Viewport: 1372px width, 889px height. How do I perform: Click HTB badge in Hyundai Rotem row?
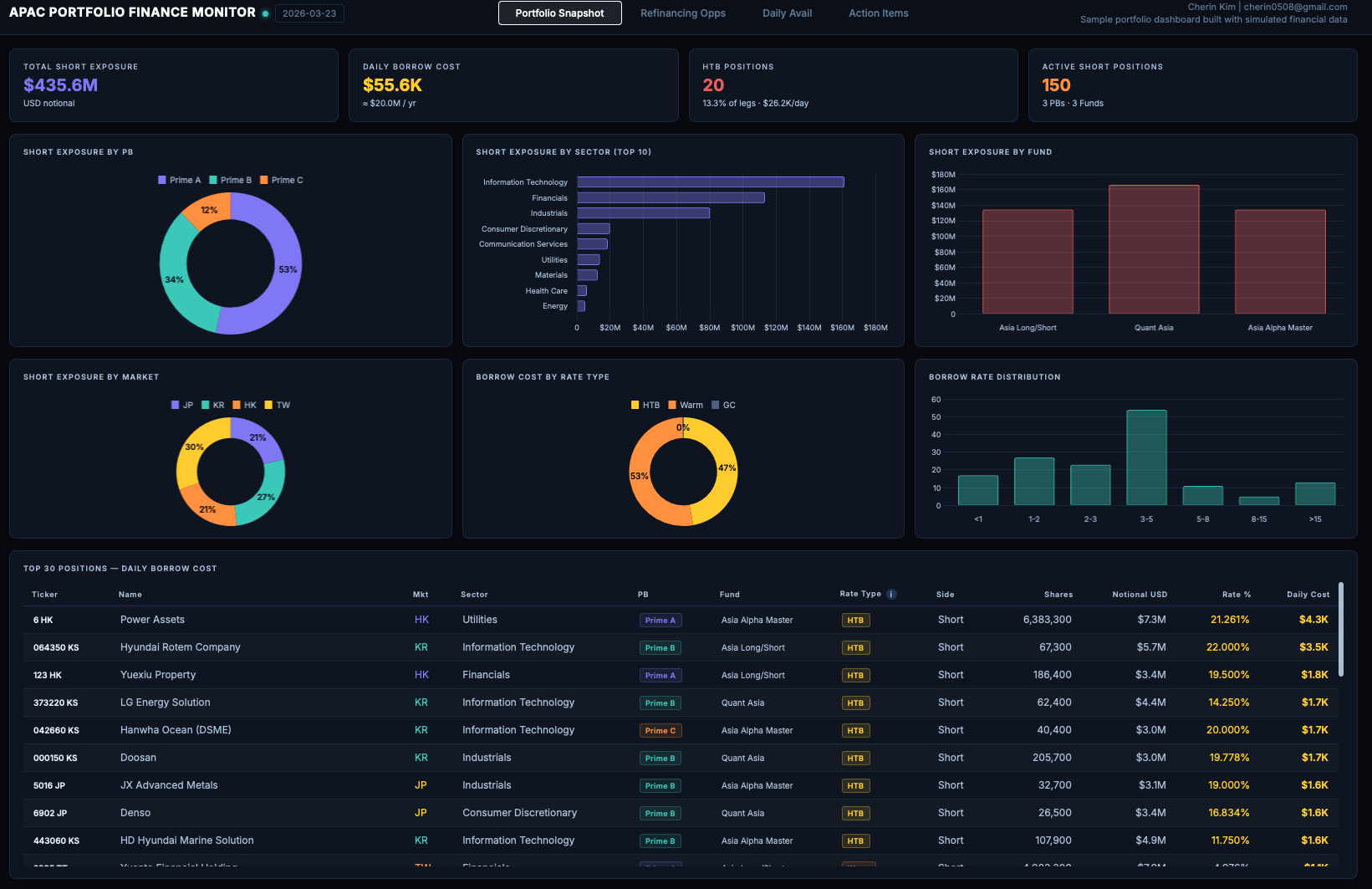tap(854, 648)
